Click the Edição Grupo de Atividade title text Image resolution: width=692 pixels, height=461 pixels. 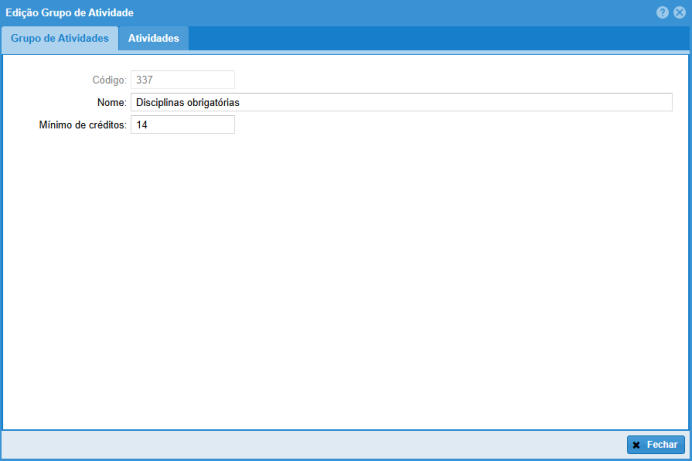(69, 12)
